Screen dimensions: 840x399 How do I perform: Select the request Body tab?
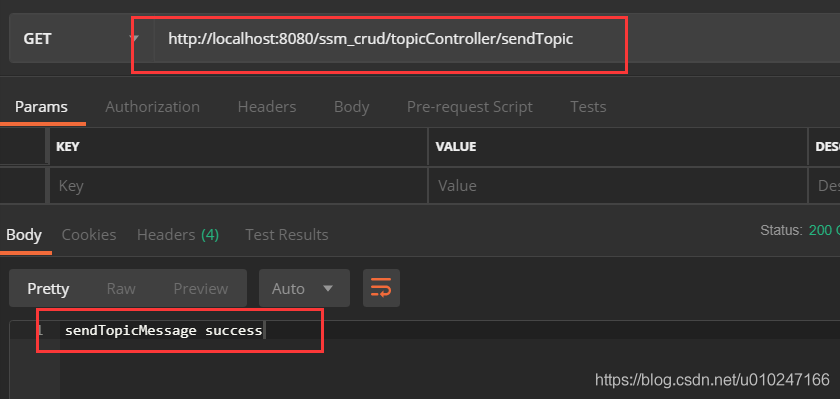(x=351, y=107)
